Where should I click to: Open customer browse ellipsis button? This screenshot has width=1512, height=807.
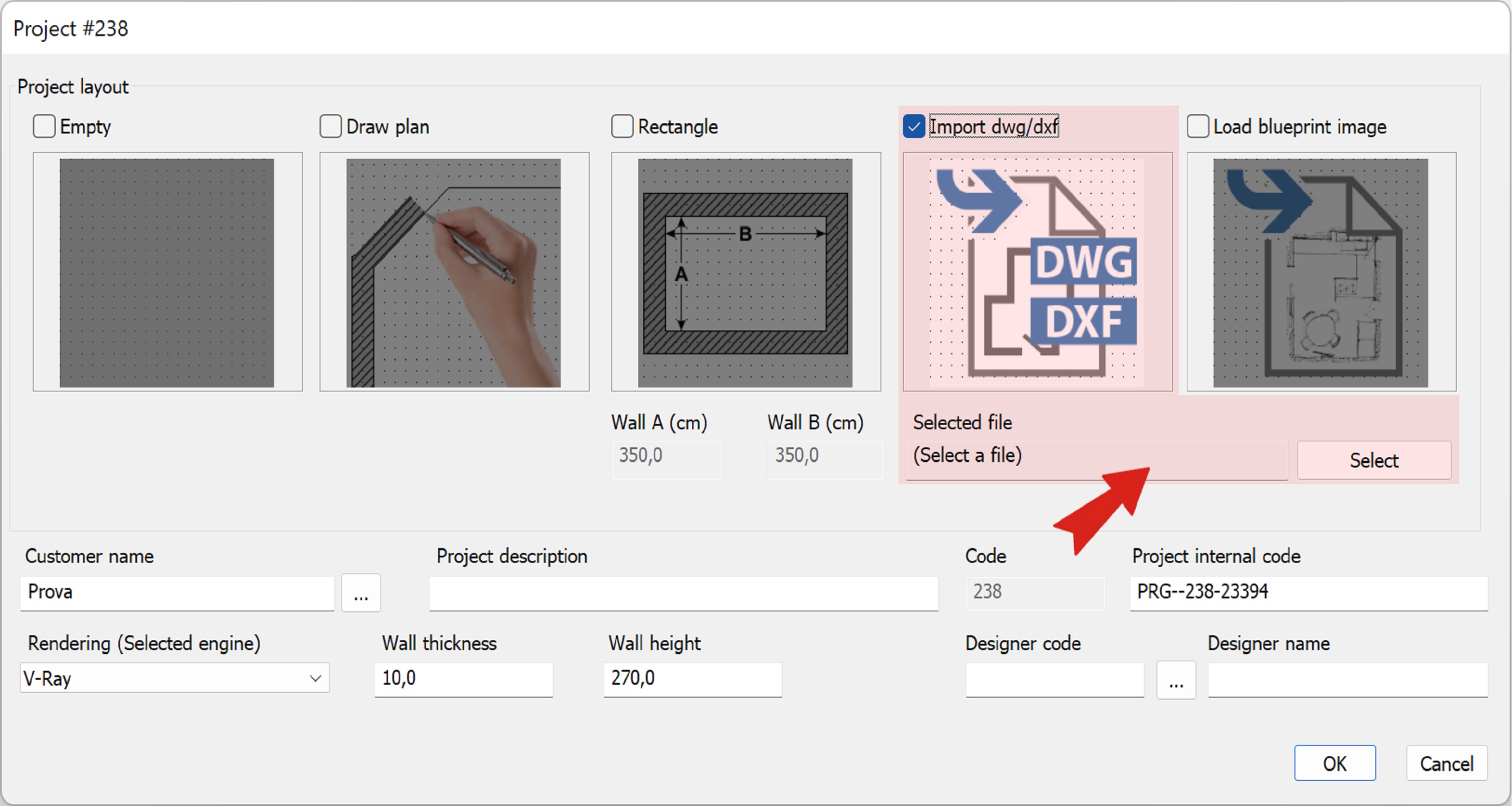361,593
